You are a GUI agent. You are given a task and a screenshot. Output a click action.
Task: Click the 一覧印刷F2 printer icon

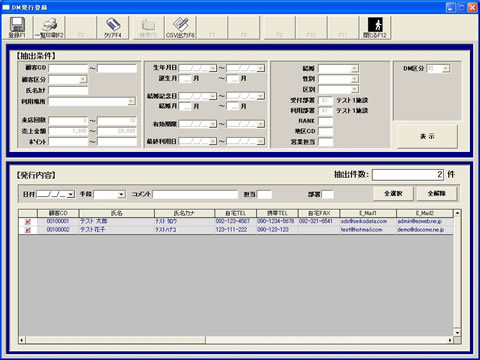point(49,25)
